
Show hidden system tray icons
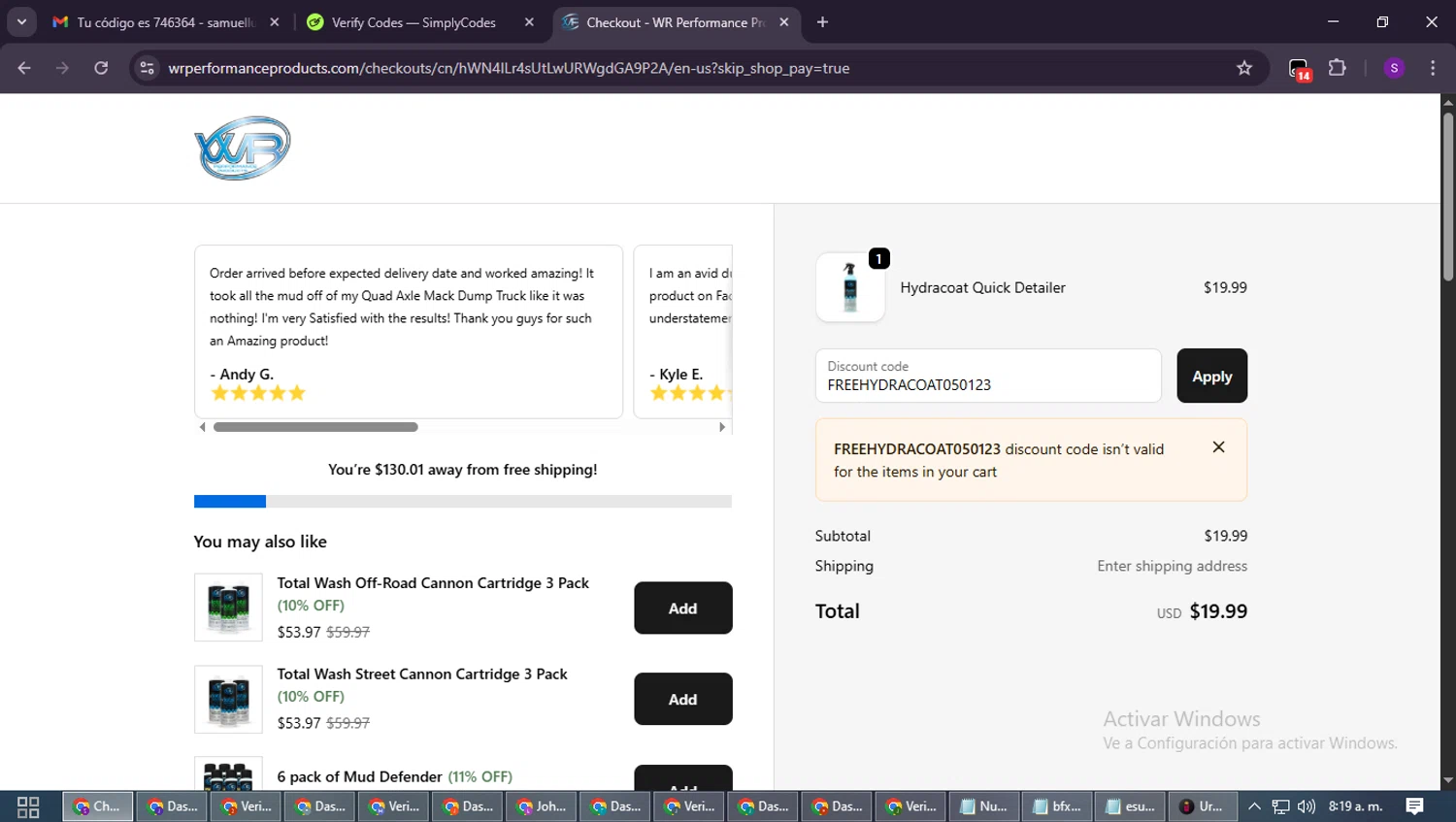[x=1254, y=806]
